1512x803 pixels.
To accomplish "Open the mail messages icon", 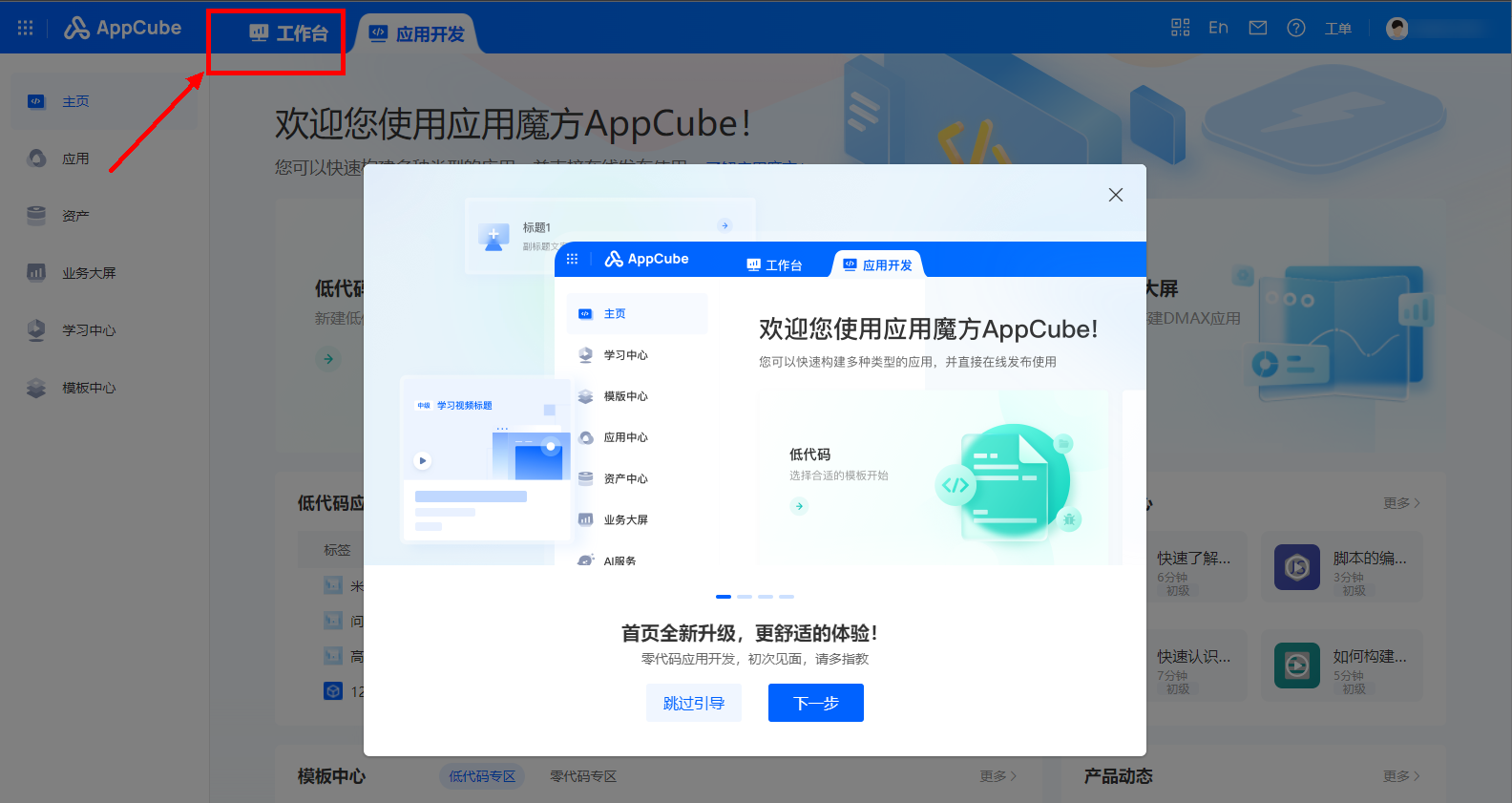I will pyautogui.click(x=1258, y=28).
